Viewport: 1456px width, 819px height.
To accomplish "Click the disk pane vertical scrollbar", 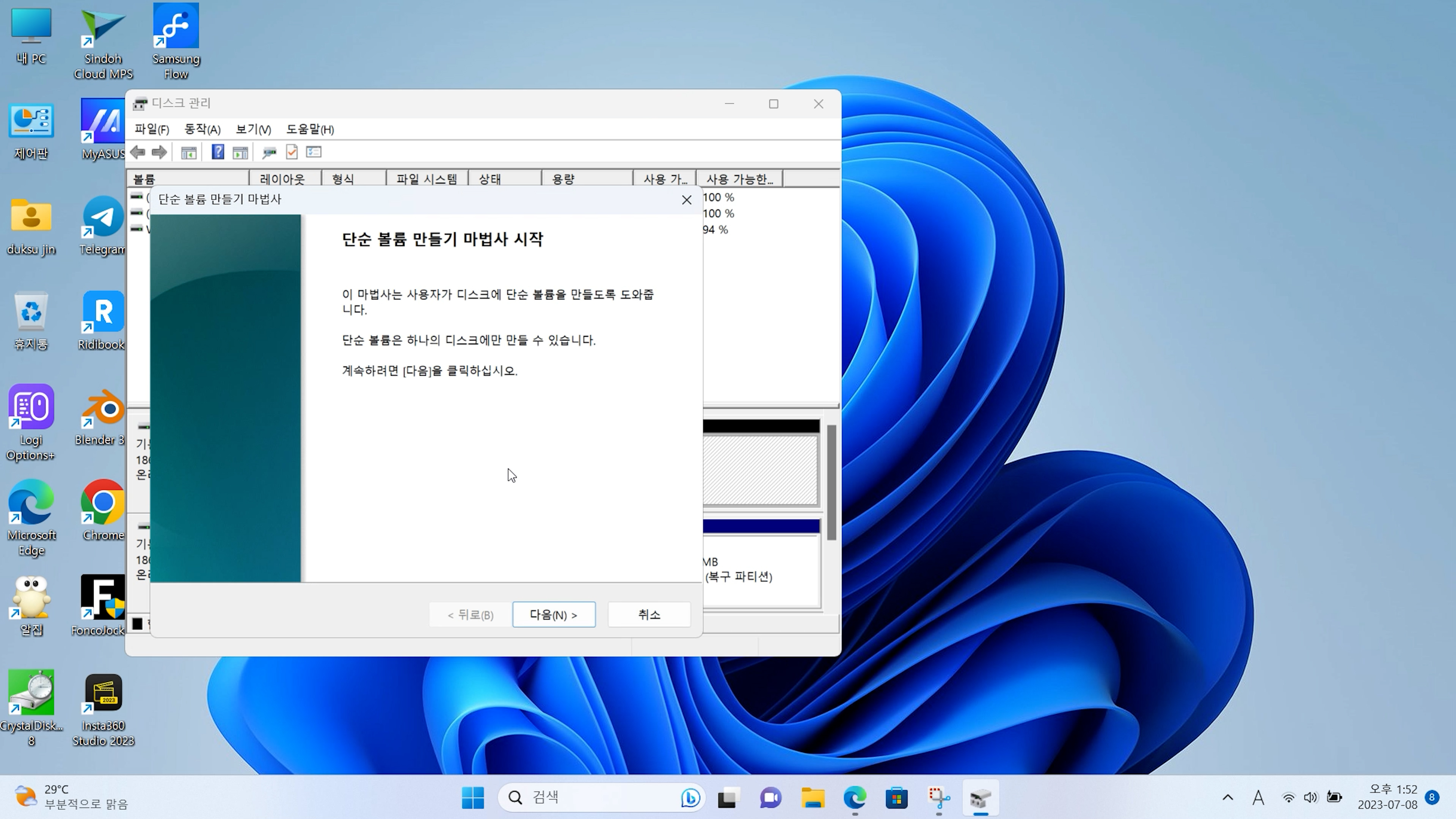I will pyautogui.click(x=832, y=483).
